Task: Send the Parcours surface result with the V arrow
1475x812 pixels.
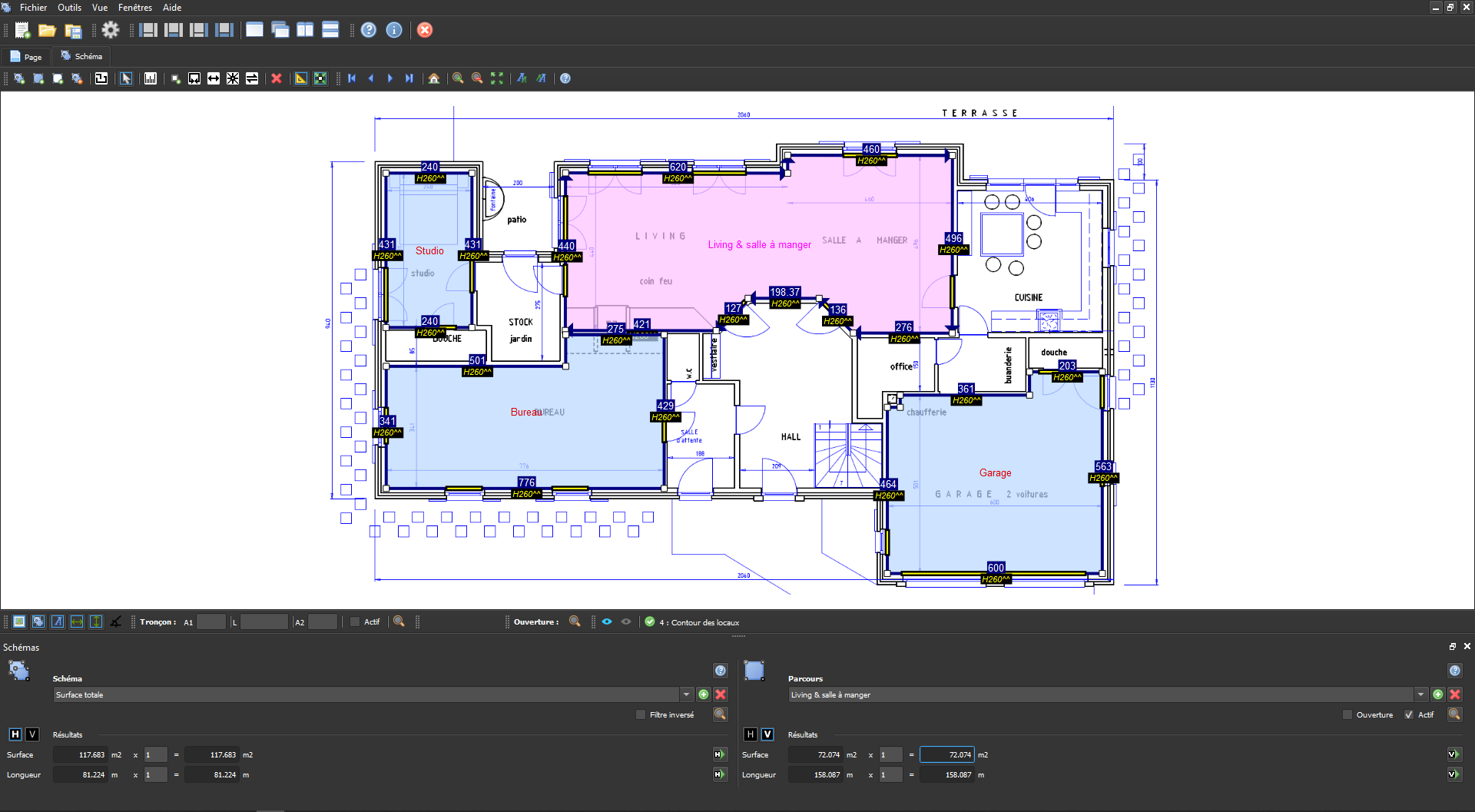Action: click(x=1454, y=754)
